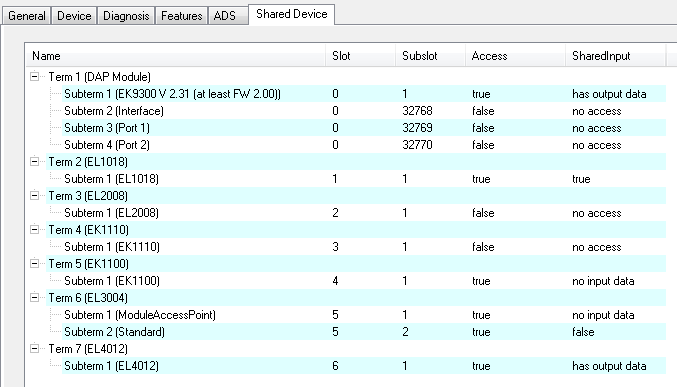
Task: Switch to the General tab
Action: 27,16
